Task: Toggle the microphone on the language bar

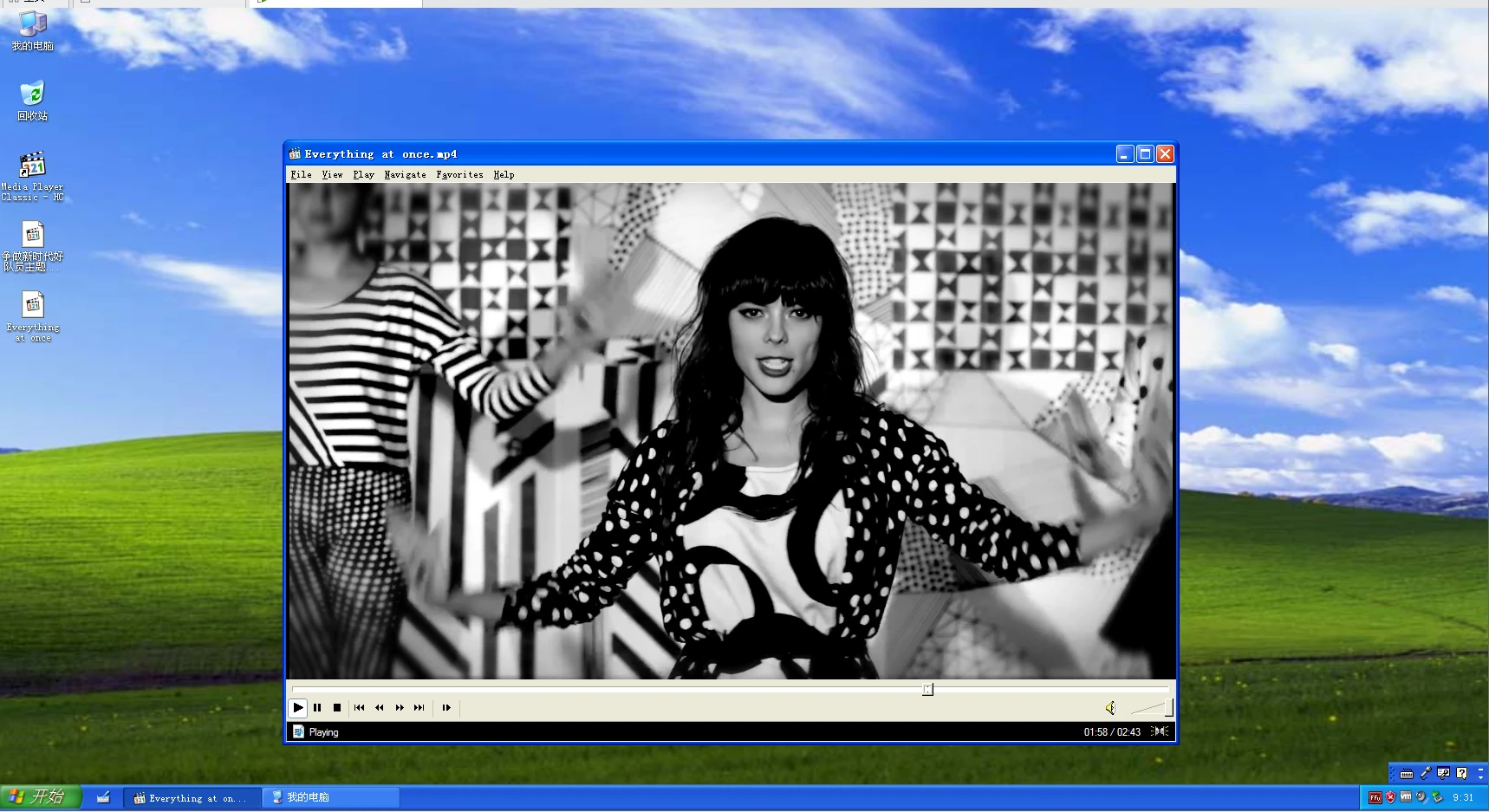Action: tap(1425, 773)
